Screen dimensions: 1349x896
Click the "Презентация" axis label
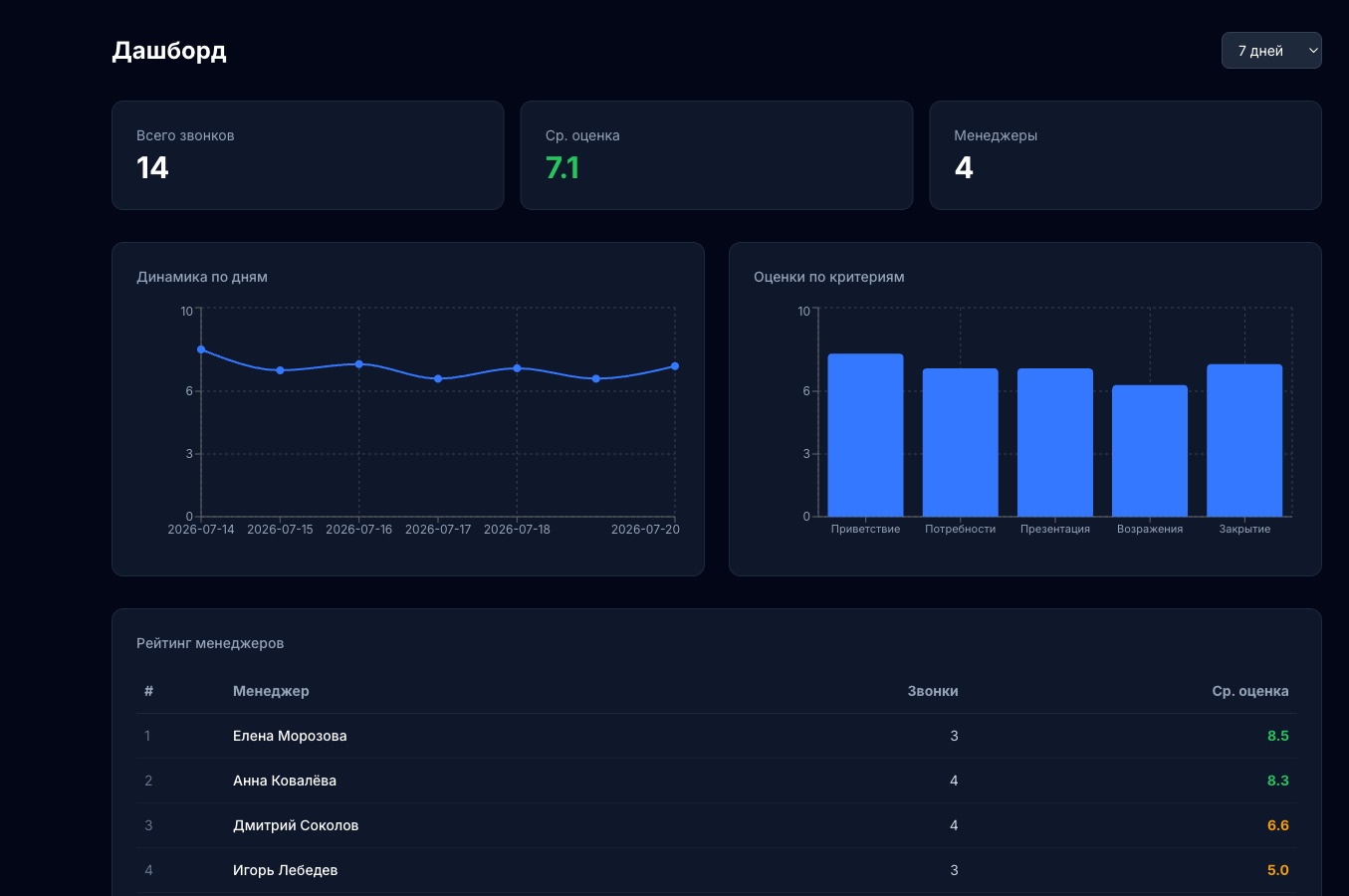click(x=1055, y=530)
